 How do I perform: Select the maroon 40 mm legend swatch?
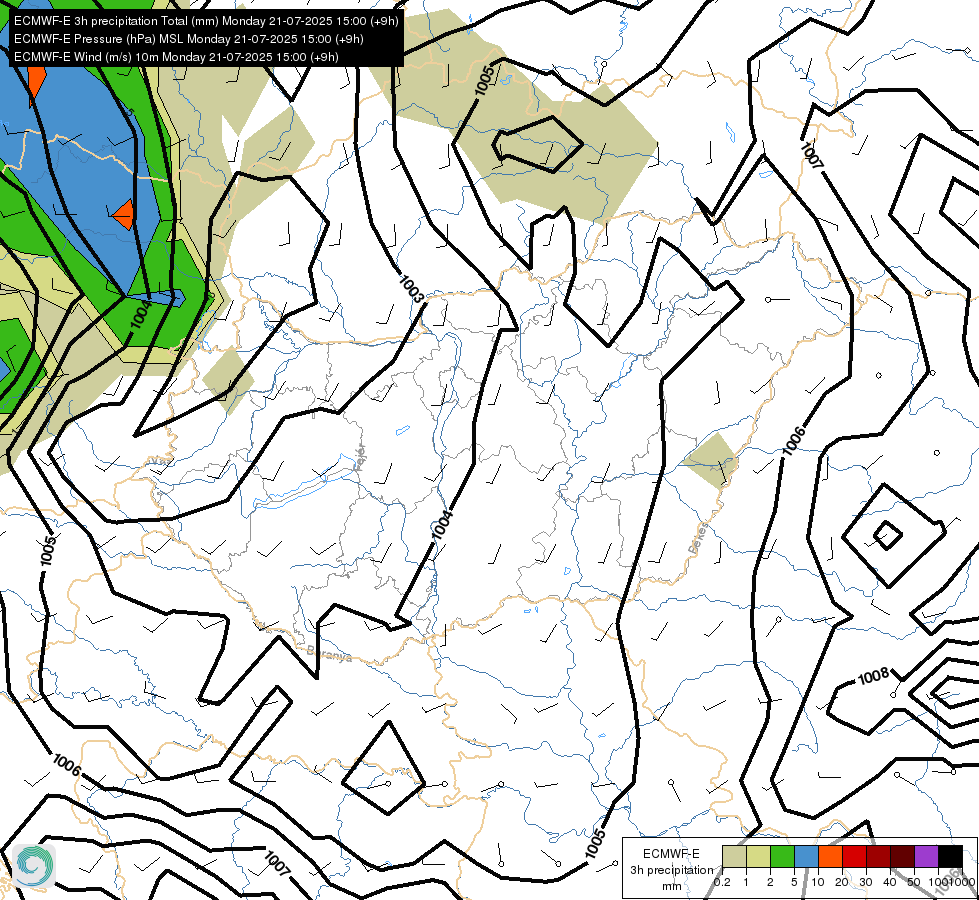pos(902,856)
